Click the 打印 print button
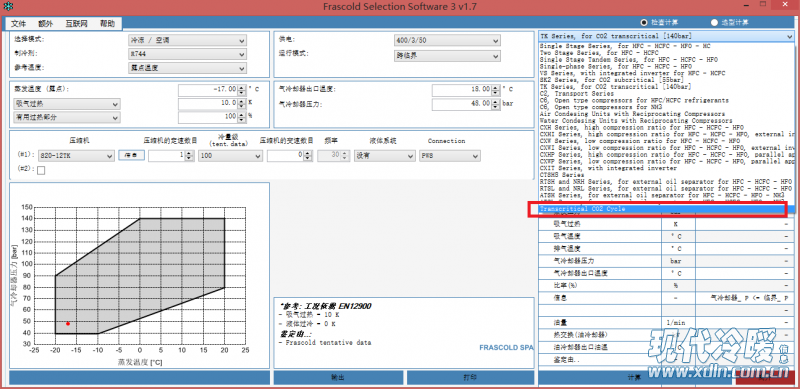The height and width of the screenshot is (389, 800). click(470, 378)
